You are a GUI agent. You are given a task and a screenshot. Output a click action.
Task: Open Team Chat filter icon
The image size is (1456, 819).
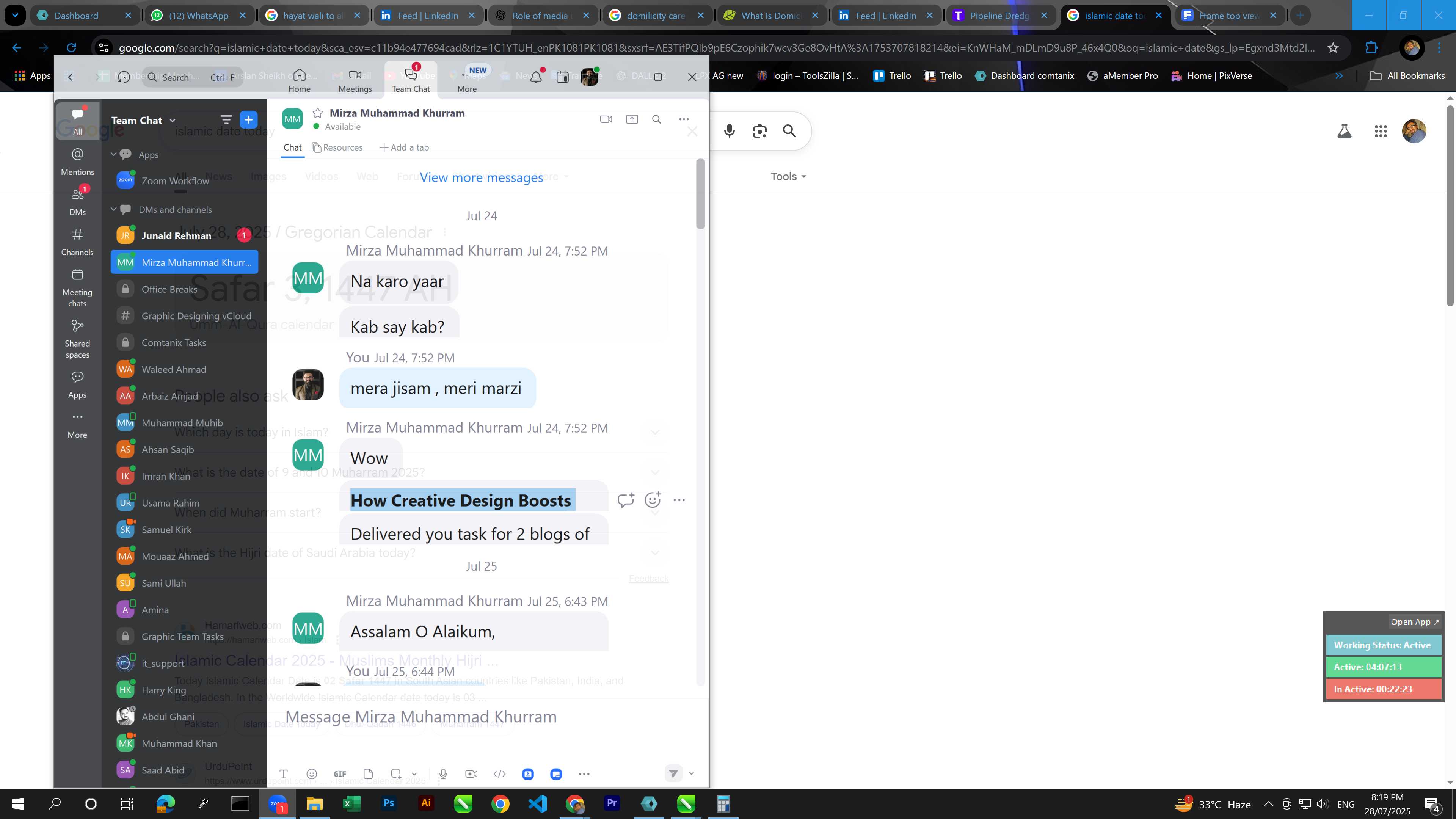pos(226,120)
